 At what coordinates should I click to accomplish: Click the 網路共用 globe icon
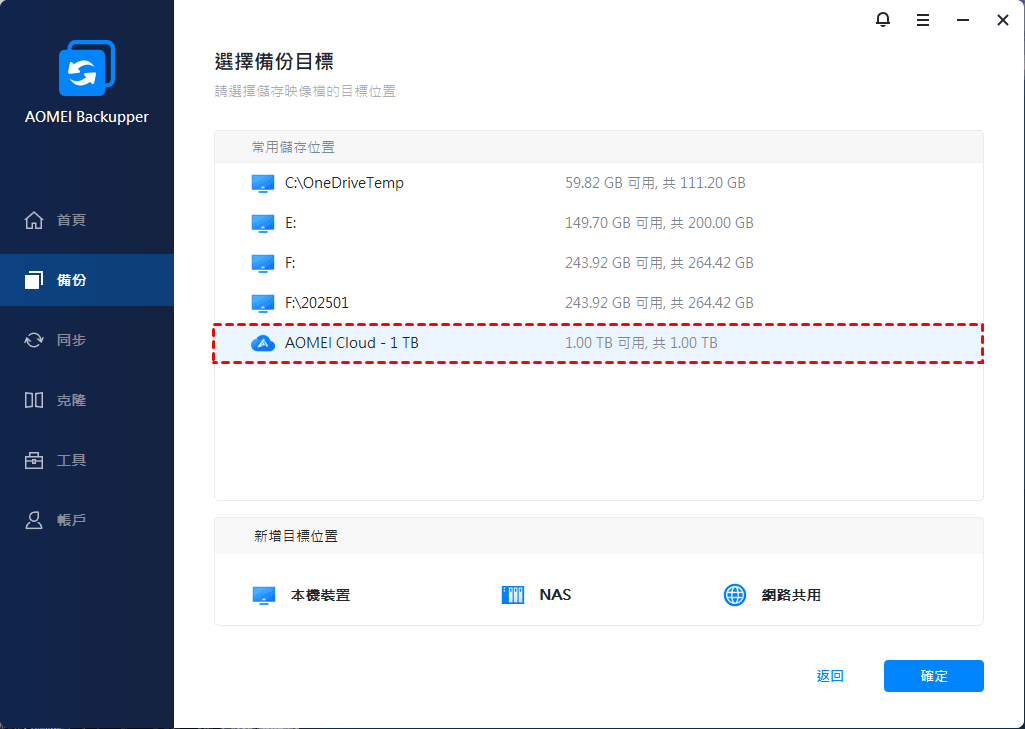point(735,595)
